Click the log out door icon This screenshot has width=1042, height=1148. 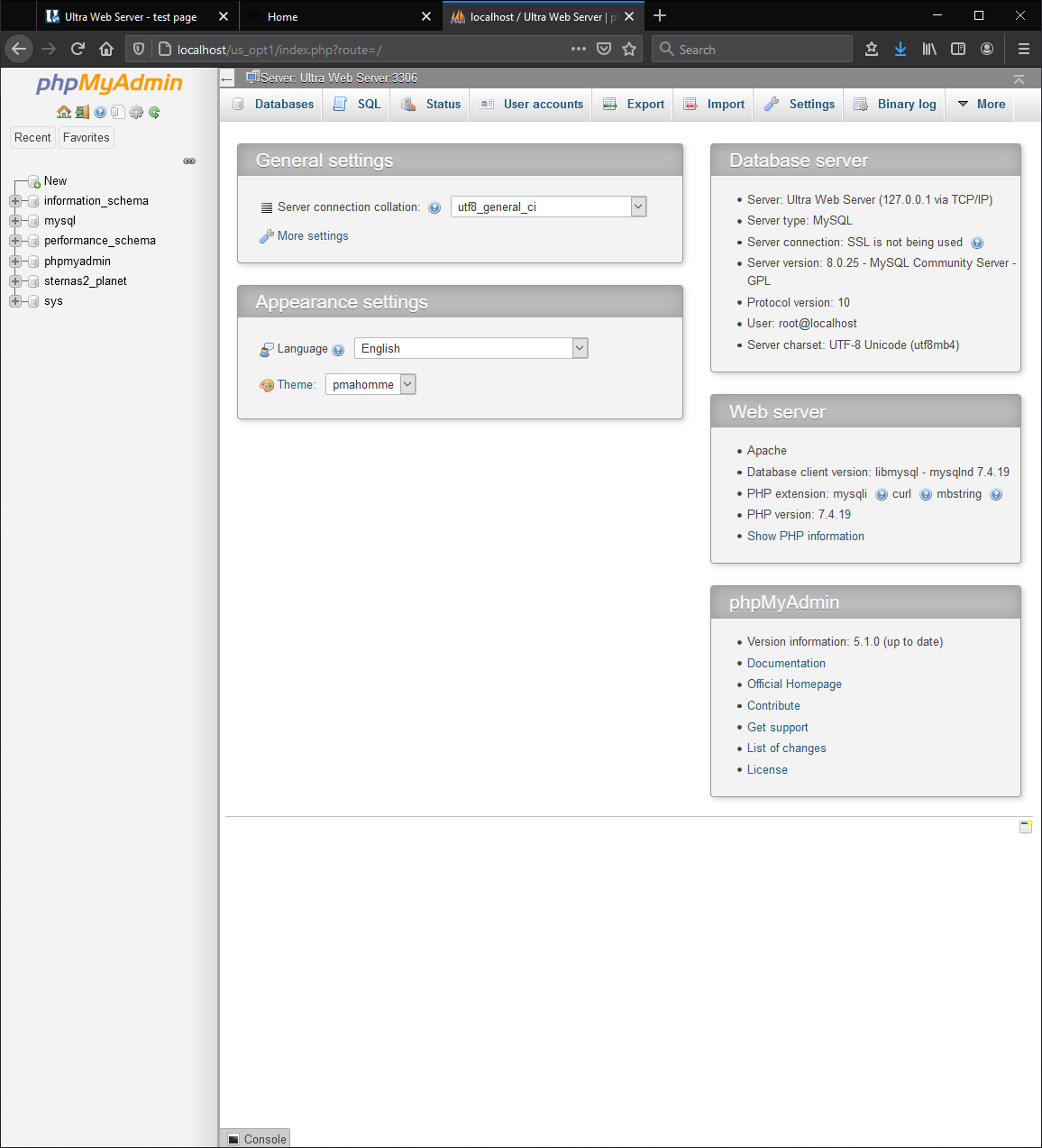click(82, 112)
